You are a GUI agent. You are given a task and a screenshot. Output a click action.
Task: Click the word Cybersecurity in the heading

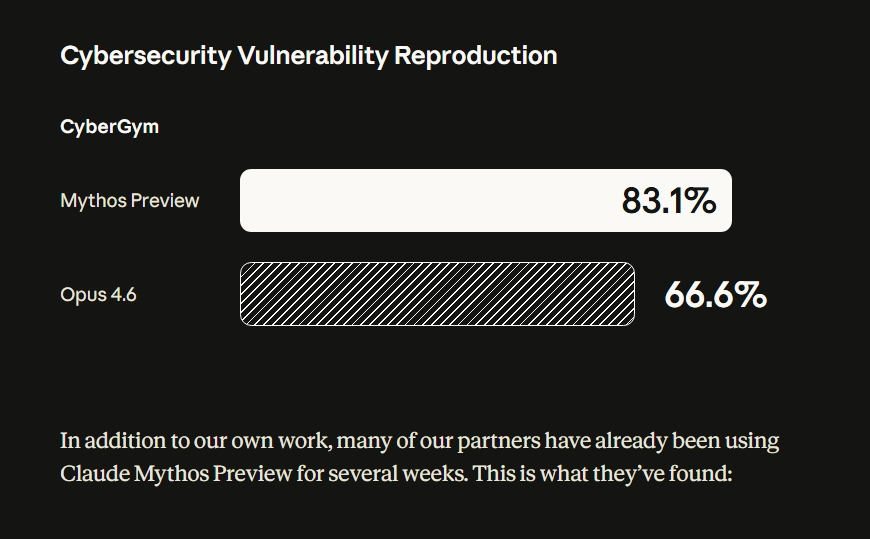click(145, 55)
